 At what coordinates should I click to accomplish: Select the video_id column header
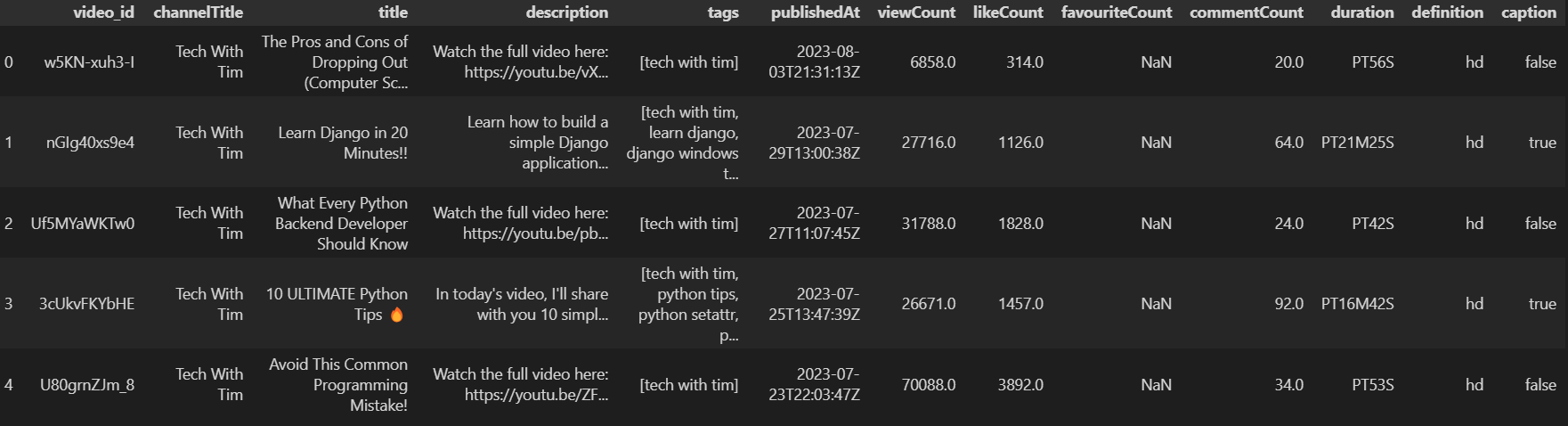point(103,12)
